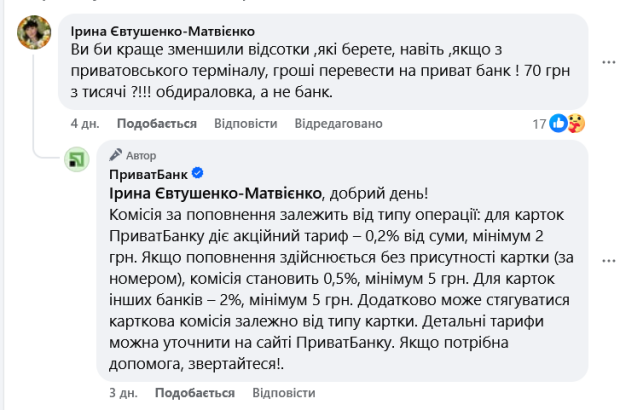
Task: Open the '4 дн.' comment timestamp
Action: [x=84, y=124]
